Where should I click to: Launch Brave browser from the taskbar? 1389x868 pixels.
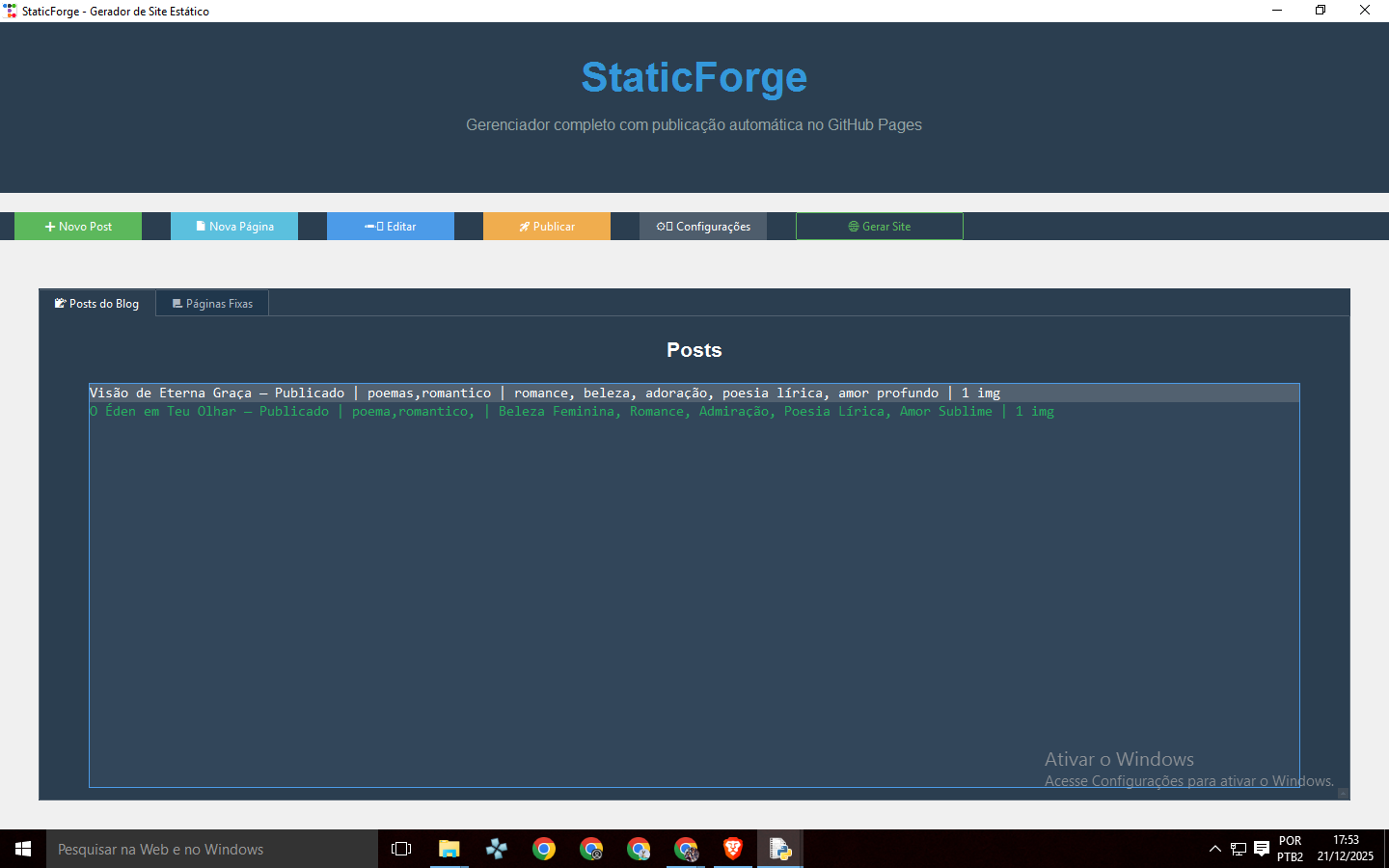733,849
